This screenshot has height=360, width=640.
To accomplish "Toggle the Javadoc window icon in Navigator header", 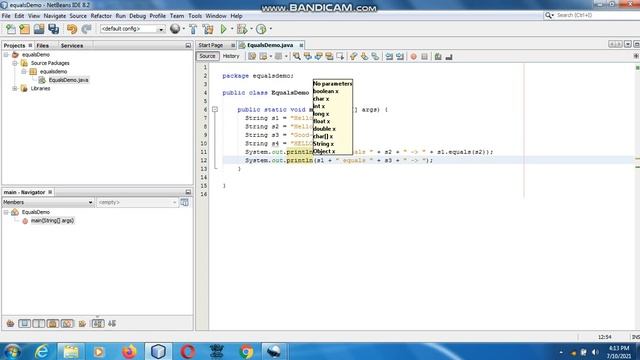I will 184,202.
